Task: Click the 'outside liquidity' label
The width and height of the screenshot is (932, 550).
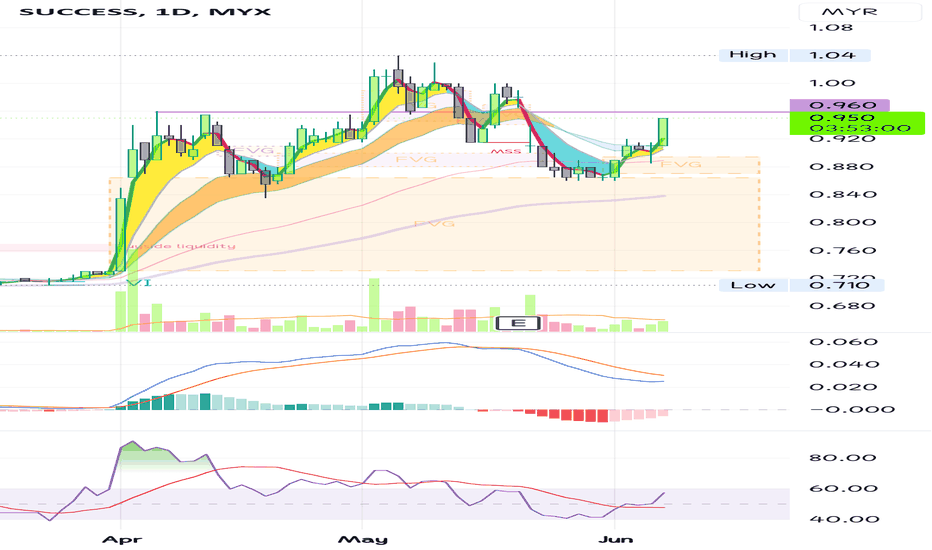Action: (x=181, y=246)
